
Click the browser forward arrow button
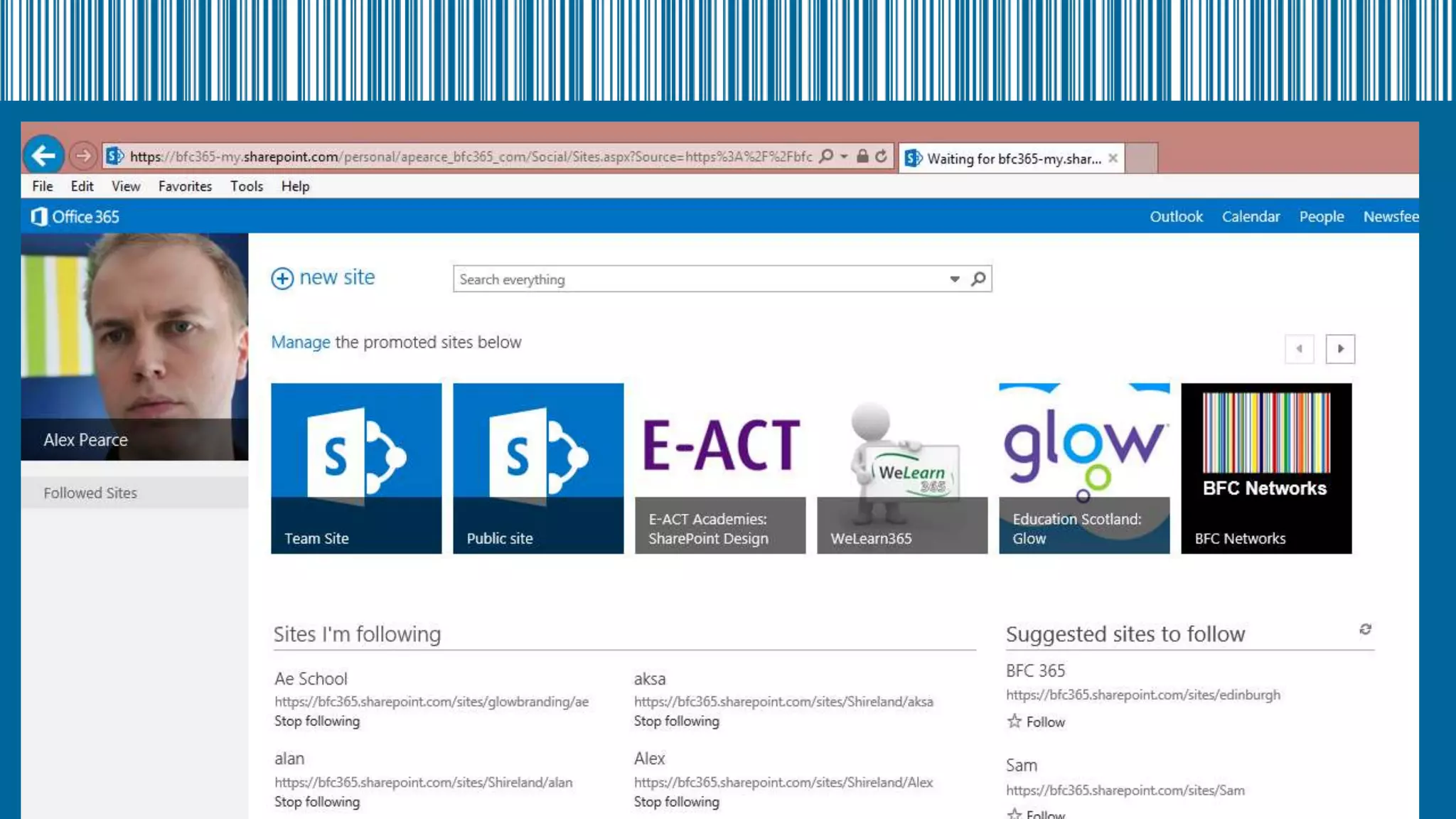(83, 156)
